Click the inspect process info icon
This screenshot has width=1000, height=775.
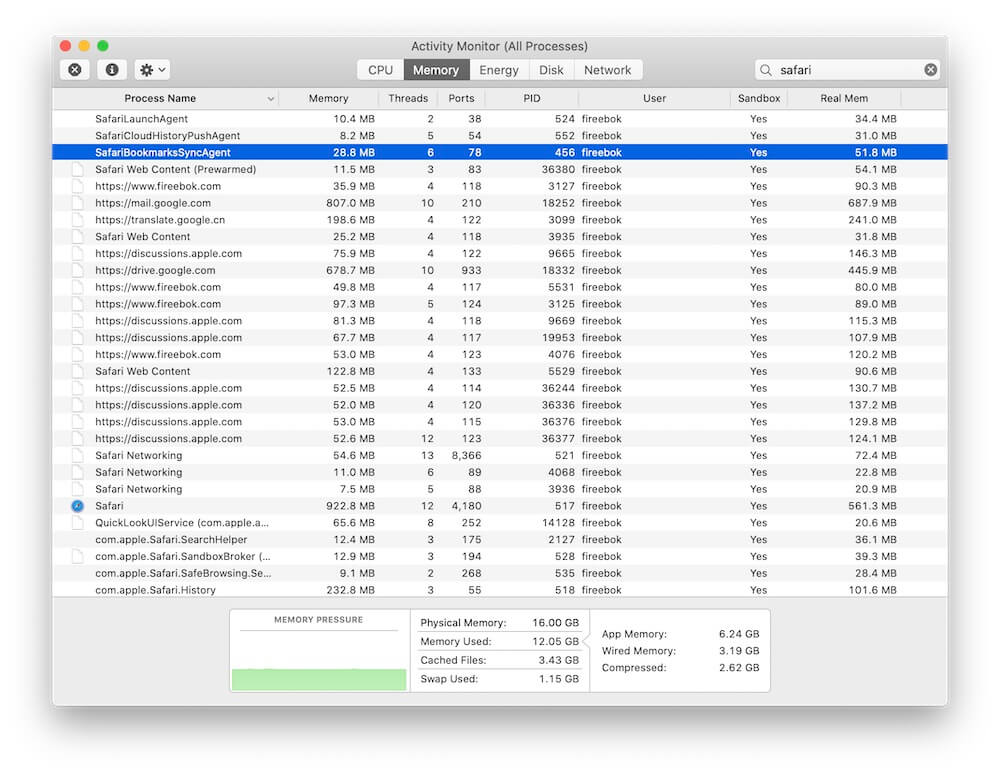point(112,70)
